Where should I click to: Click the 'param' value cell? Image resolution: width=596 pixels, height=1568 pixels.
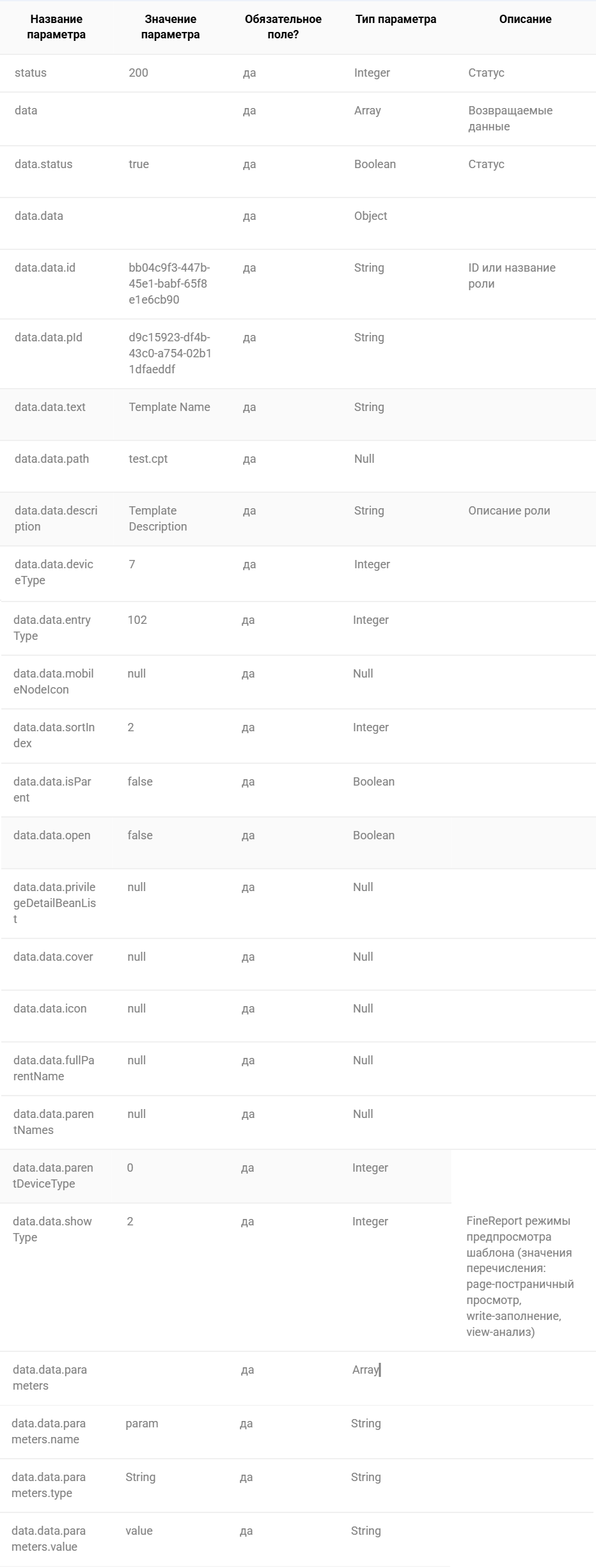tap(142, 1424)
